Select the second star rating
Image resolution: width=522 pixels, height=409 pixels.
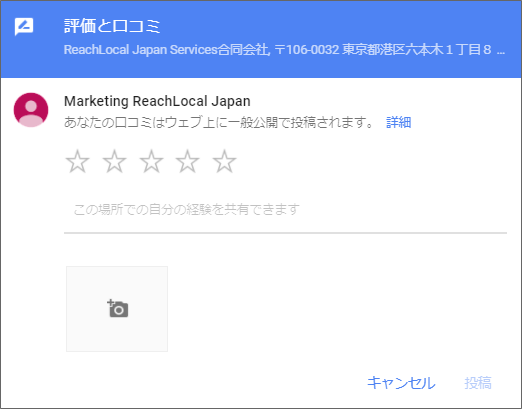[x=114, y=162]
